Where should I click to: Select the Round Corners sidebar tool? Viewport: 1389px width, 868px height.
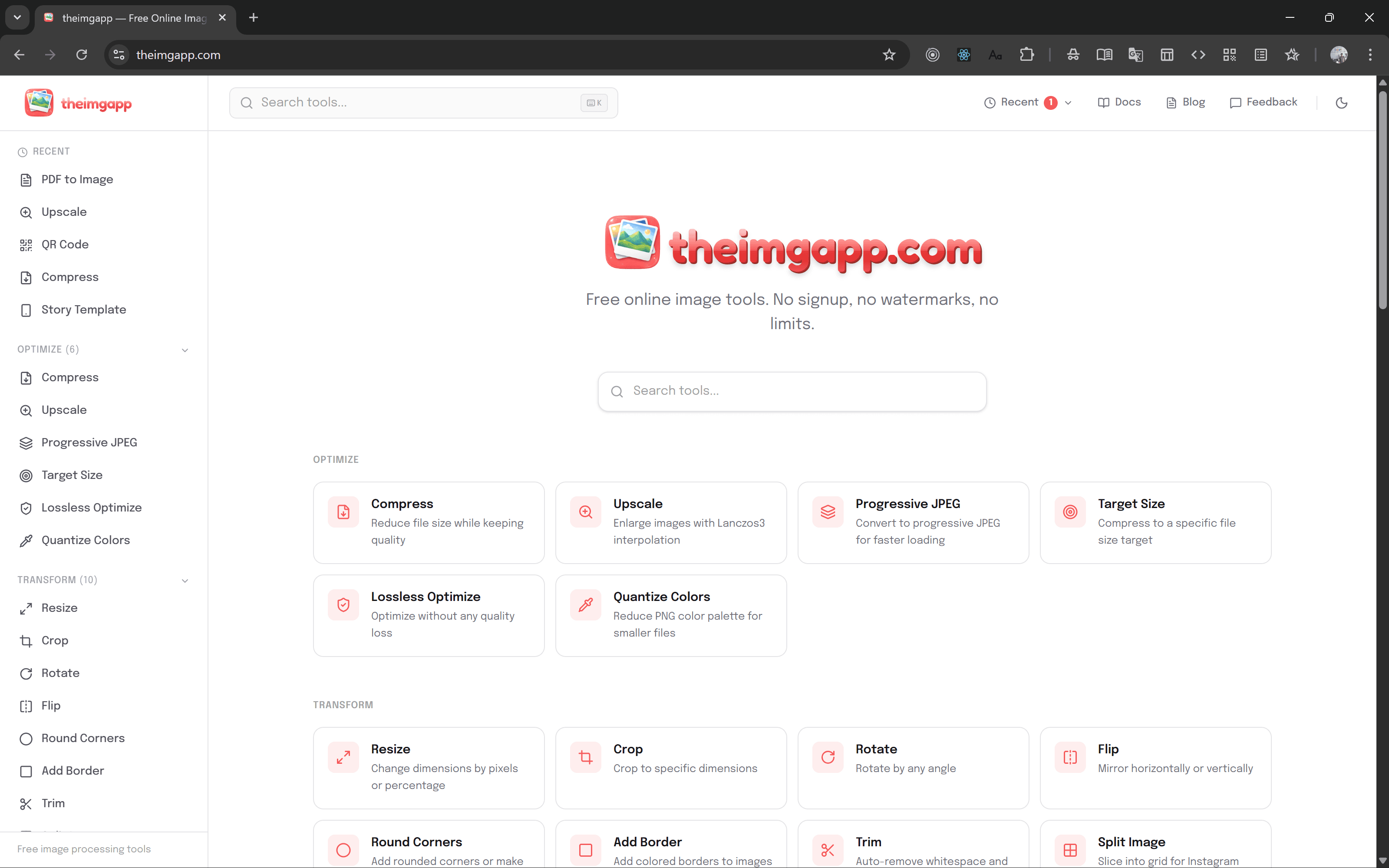coord(83,738)
